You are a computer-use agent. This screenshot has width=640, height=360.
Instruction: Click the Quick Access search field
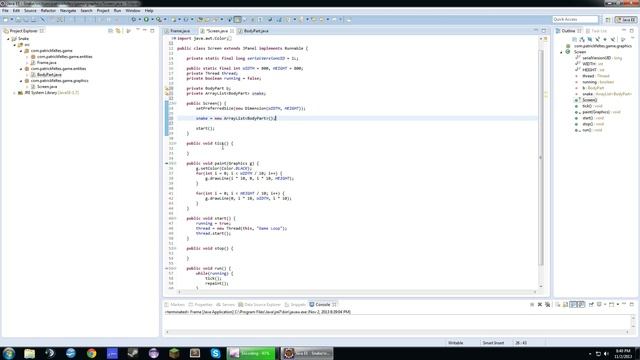575,19
